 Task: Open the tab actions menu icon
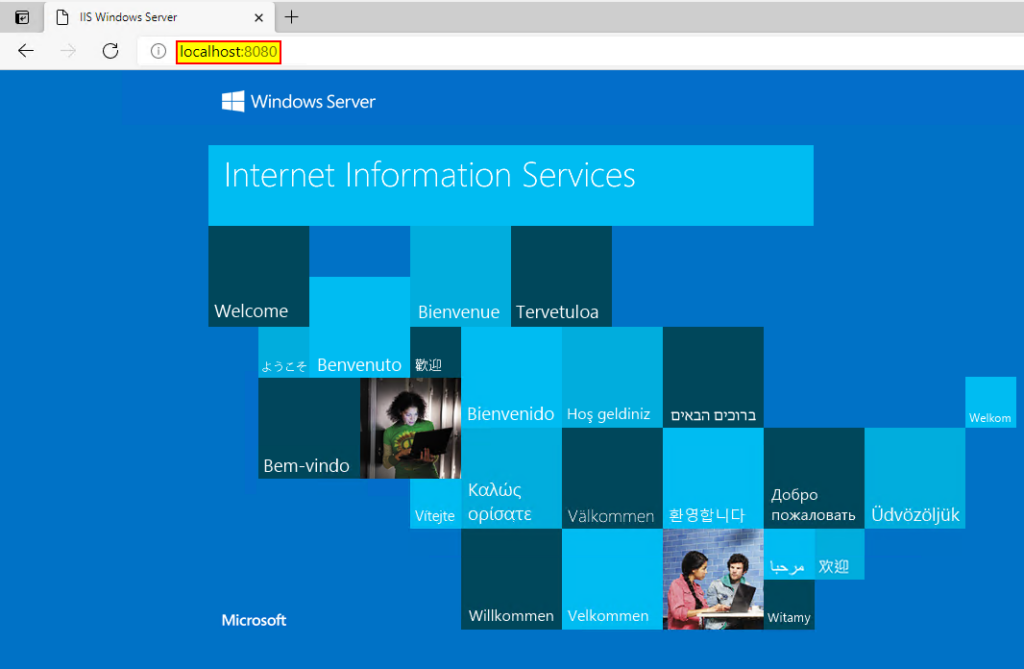22,18
